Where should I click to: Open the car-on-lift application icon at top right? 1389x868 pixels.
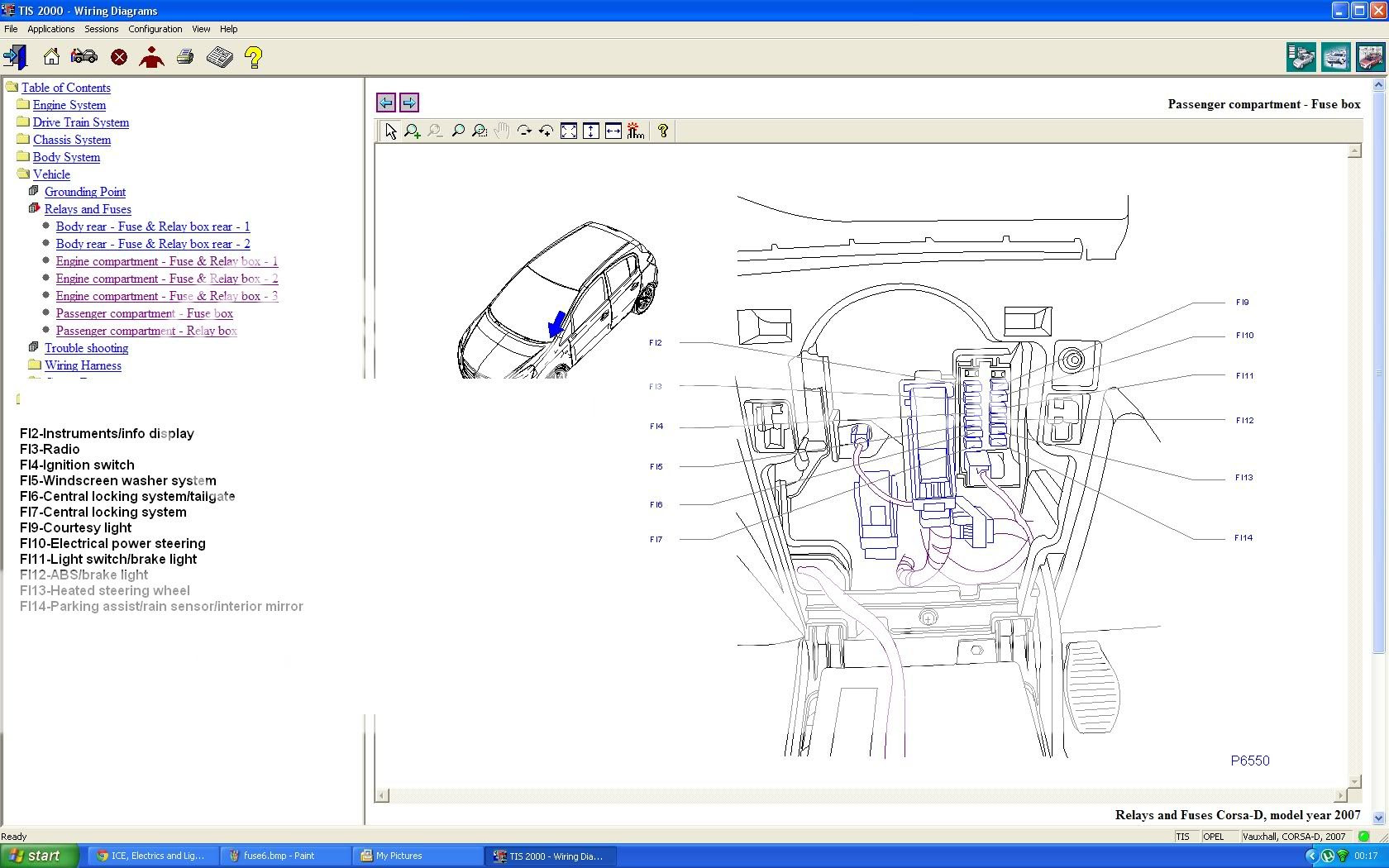coord(1336,57)
